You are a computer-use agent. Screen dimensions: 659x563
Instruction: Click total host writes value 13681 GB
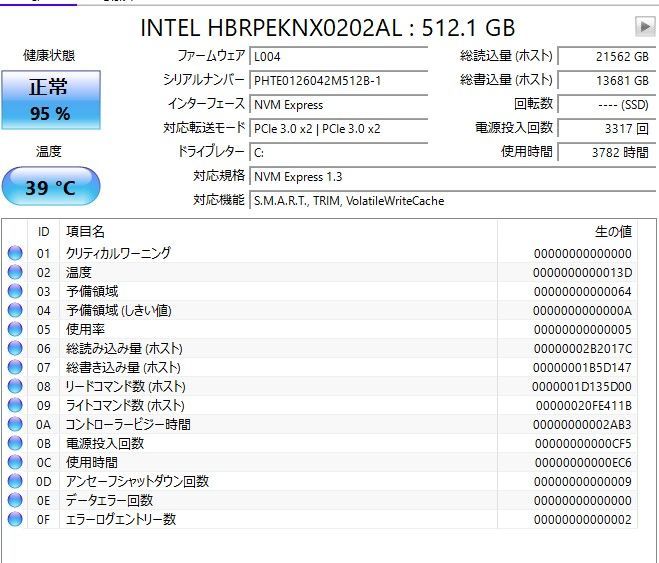click(x=606, y=80)
